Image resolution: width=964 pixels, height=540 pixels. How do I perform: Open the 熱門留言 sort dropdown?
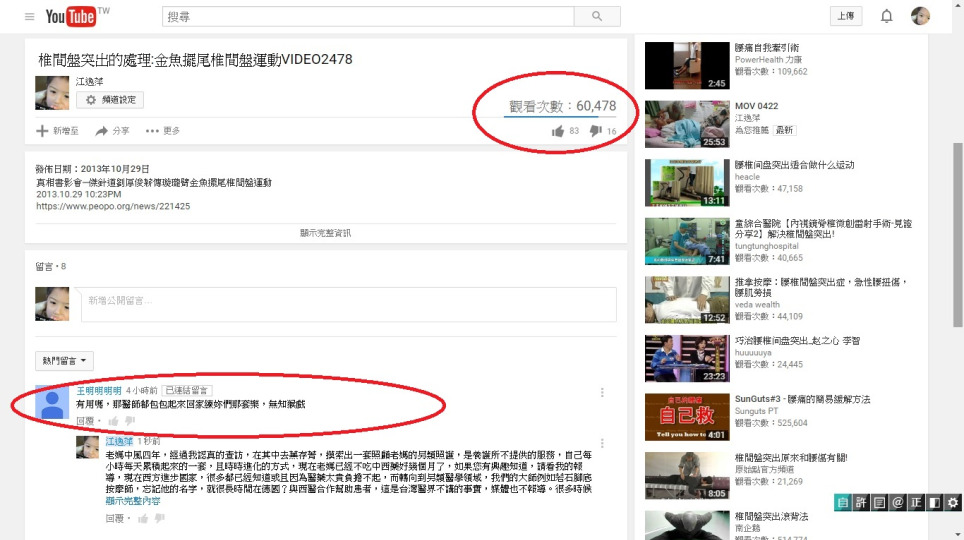[64, 360]
